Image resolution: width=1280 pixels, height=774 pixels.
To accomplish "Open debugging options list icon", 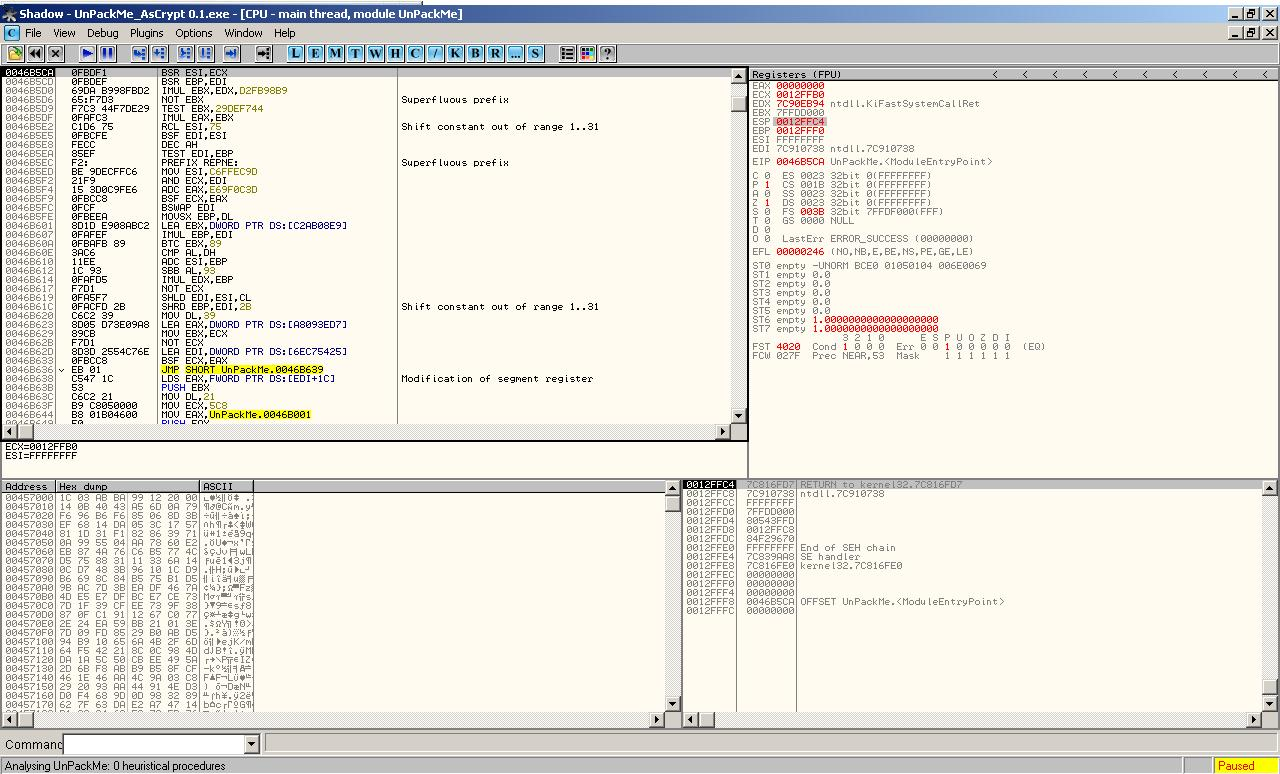I will pyautogui.click(x=567, y=53).
